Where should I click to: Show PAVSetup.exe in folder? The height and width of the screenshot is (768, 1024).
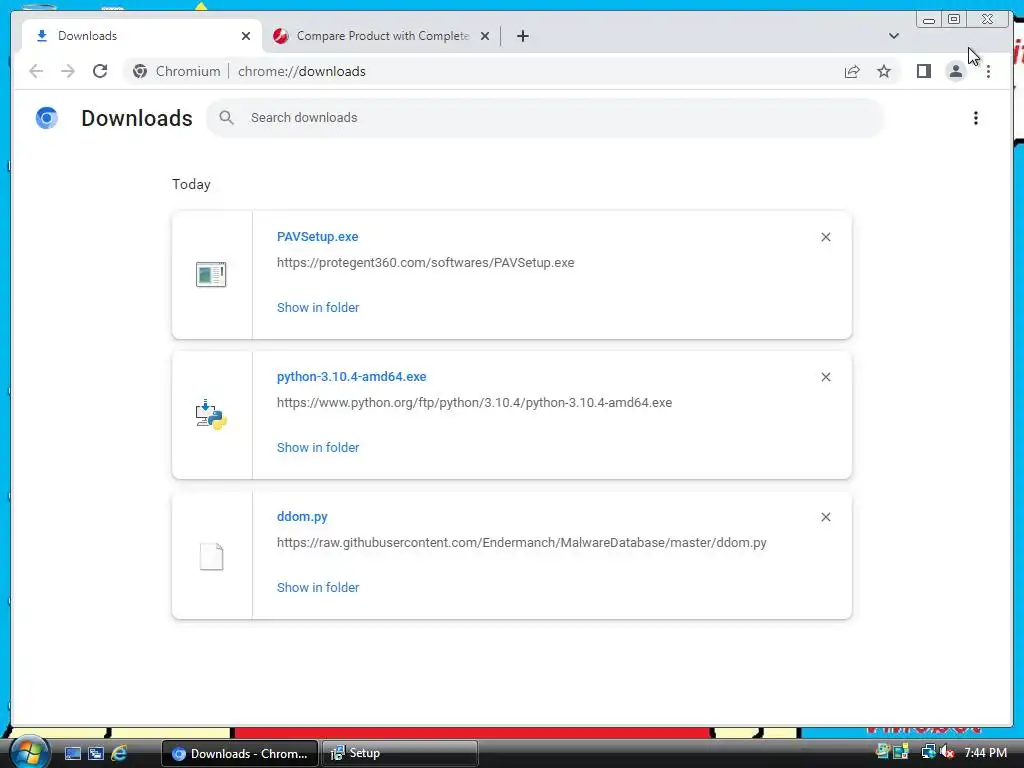(318, 308)
